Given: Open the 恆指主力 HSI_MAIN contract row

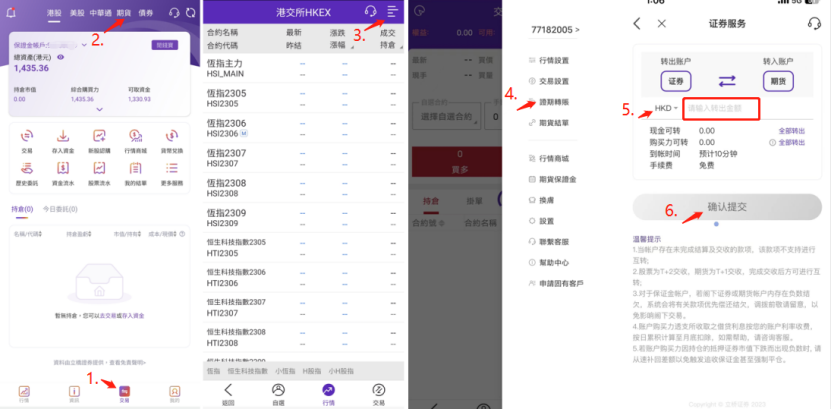Looking at the screenshot, I should point(303,68).
